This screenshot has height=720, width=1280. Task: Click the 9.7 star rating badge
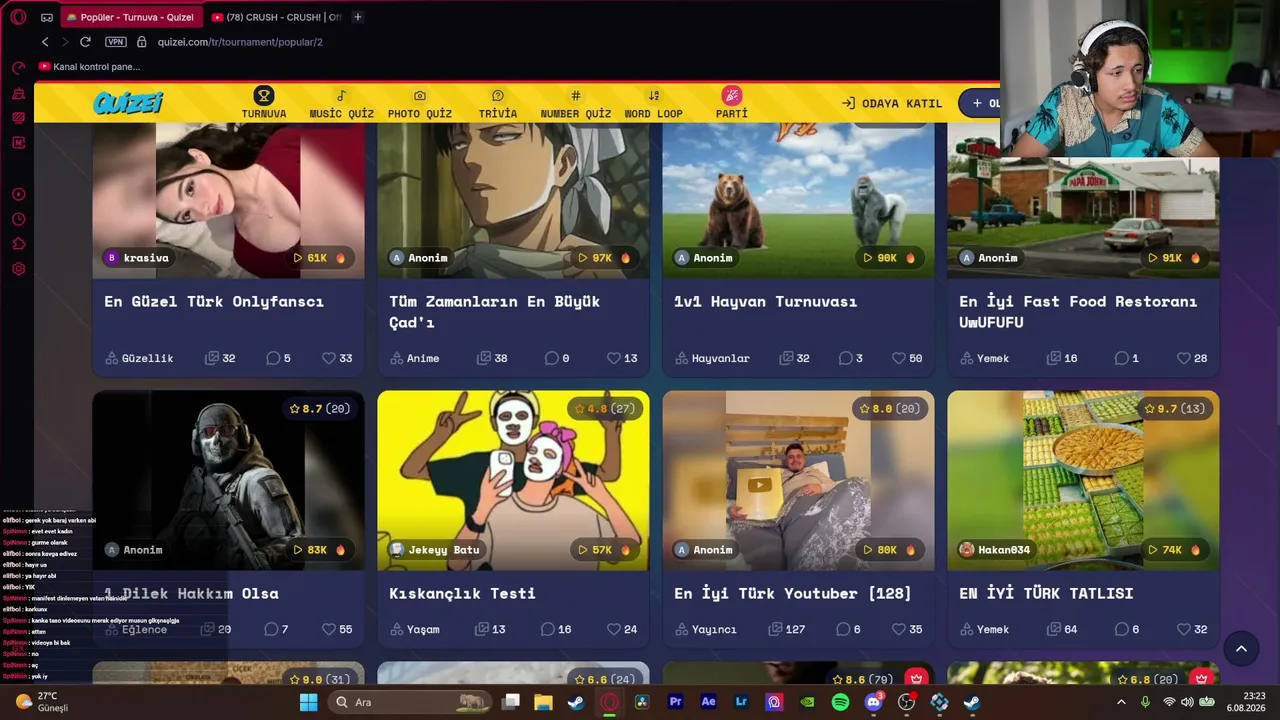coord(1174,409)
